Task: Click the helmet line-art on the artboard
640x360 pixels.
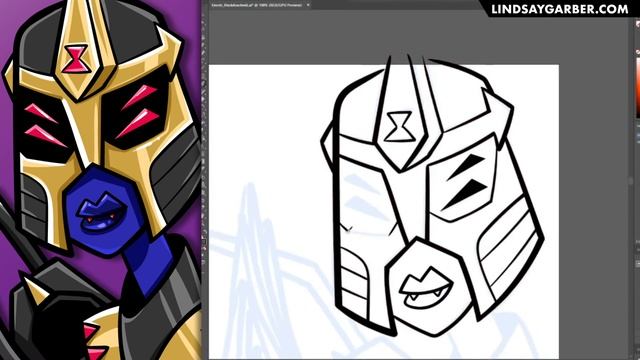Action: (432, 196)
